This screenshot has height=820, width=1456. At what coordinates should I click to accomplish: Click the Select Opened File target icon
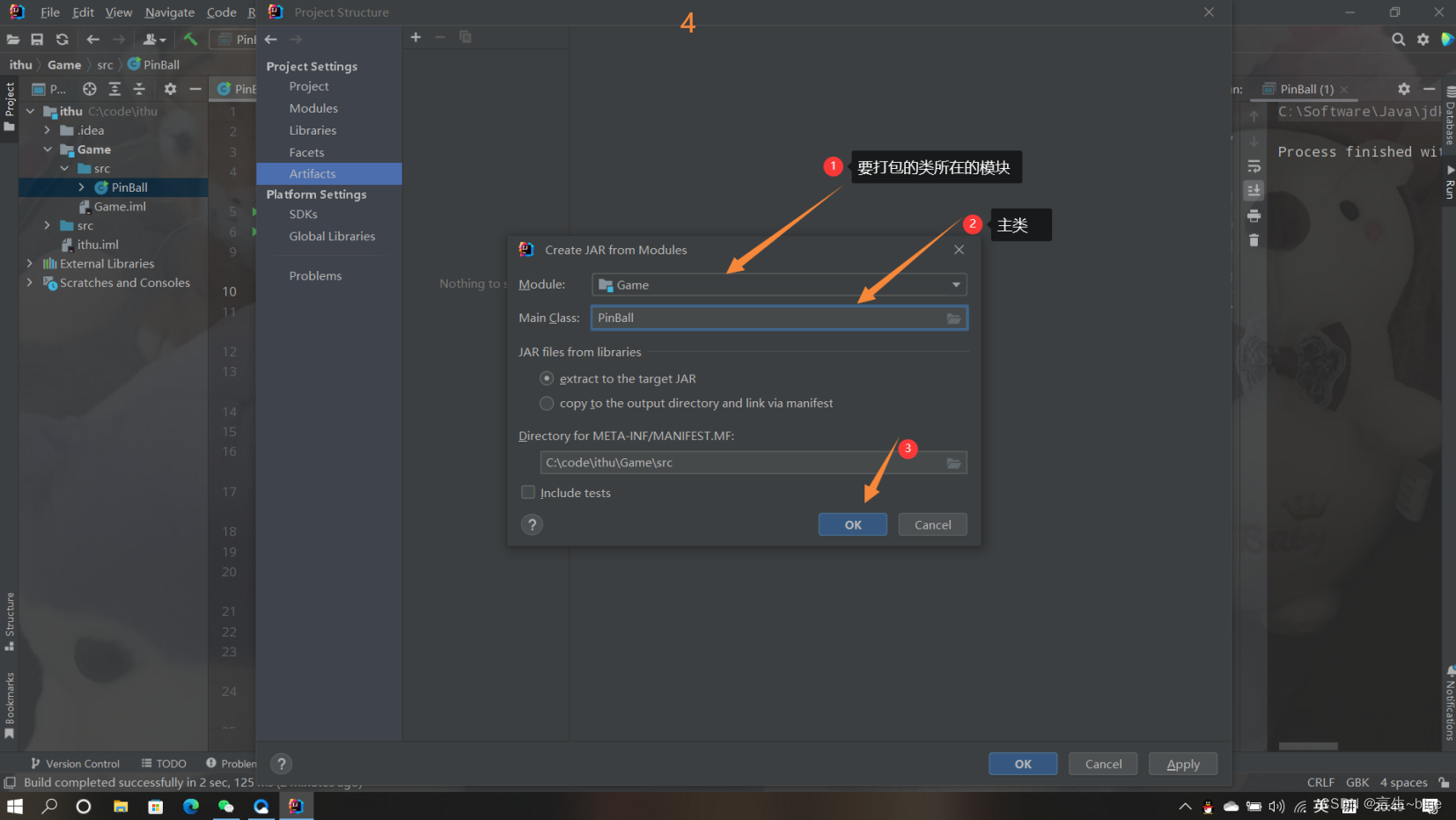point(90,89)
